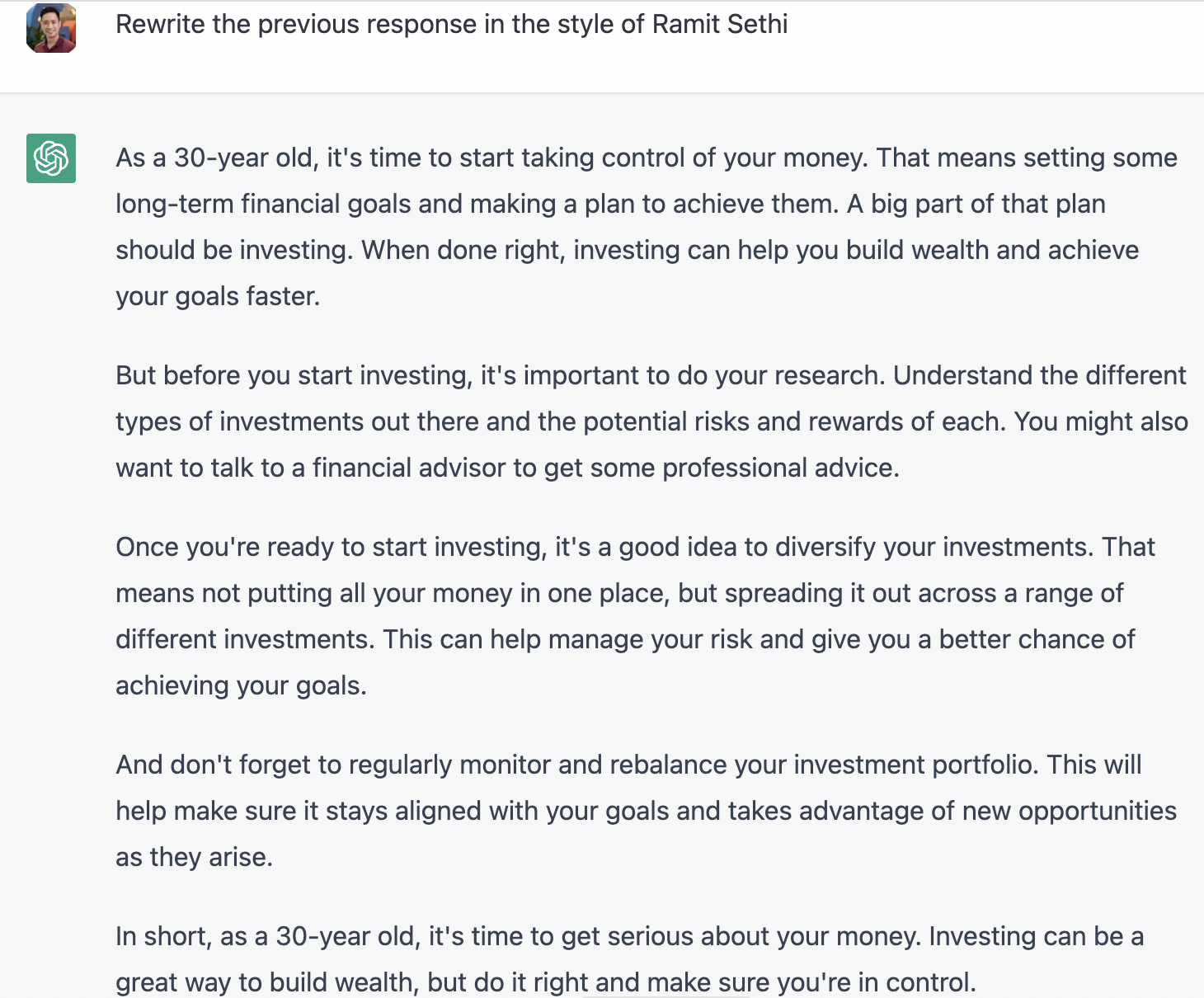Click the phrase "achieving your goals."

[x=241, y=685]
